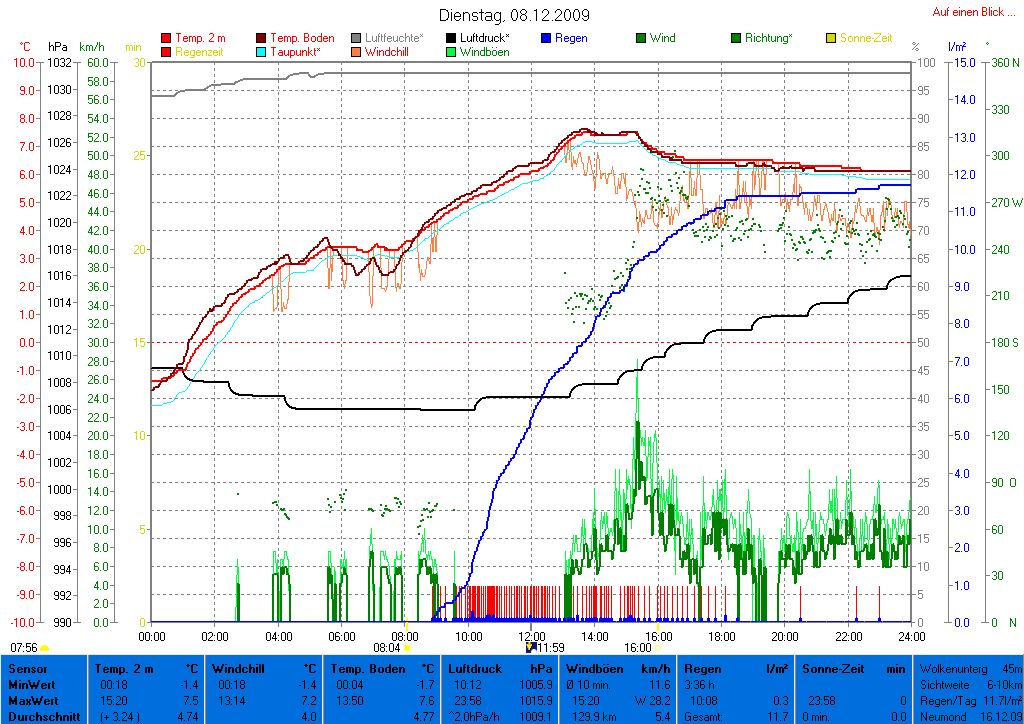Click the black Luftdruck legend square

(x=452, y=38)
